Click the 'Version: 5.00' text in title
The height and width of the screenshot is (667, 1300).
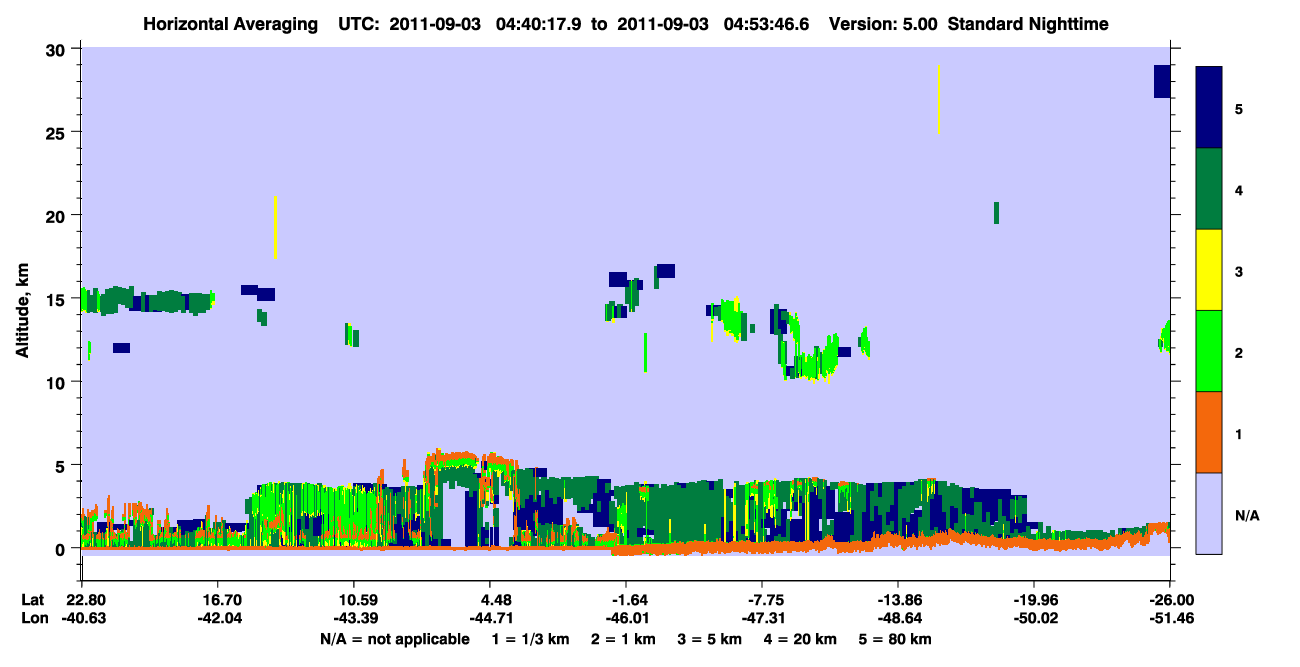(883, 23)
